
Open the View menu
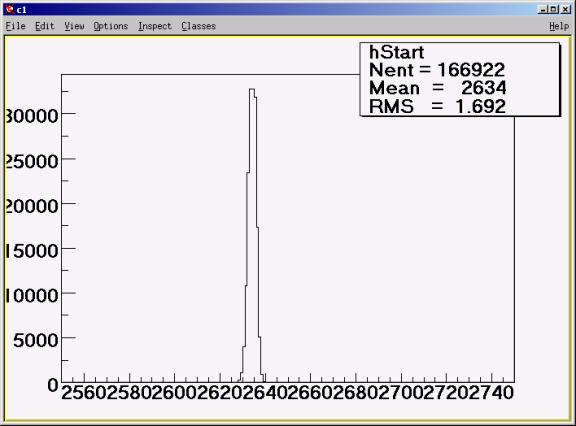(74, 26)
